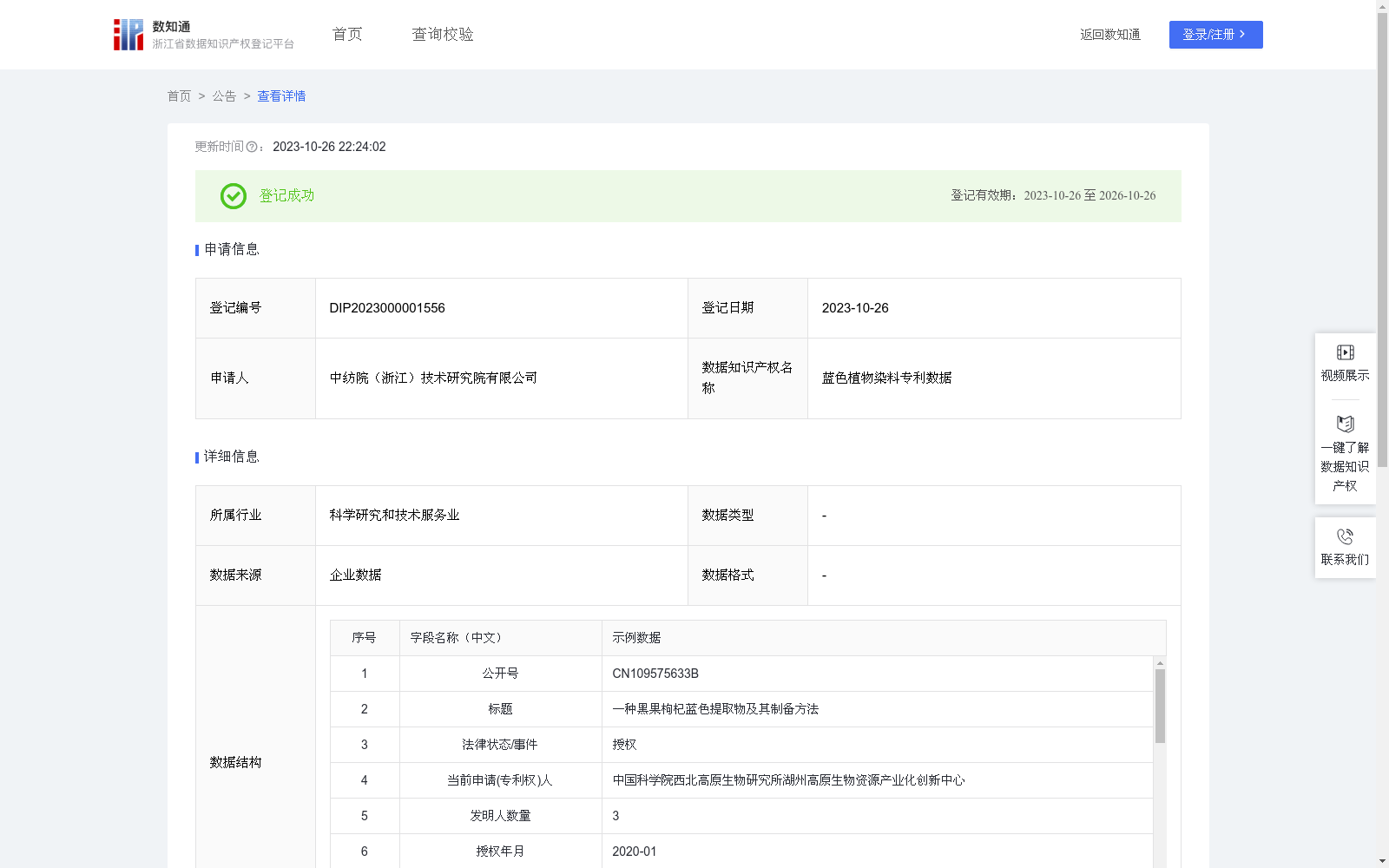Click the 登录/注册 button
The width and height of the screenshot is (1389, 868).
coord(1215,35)
